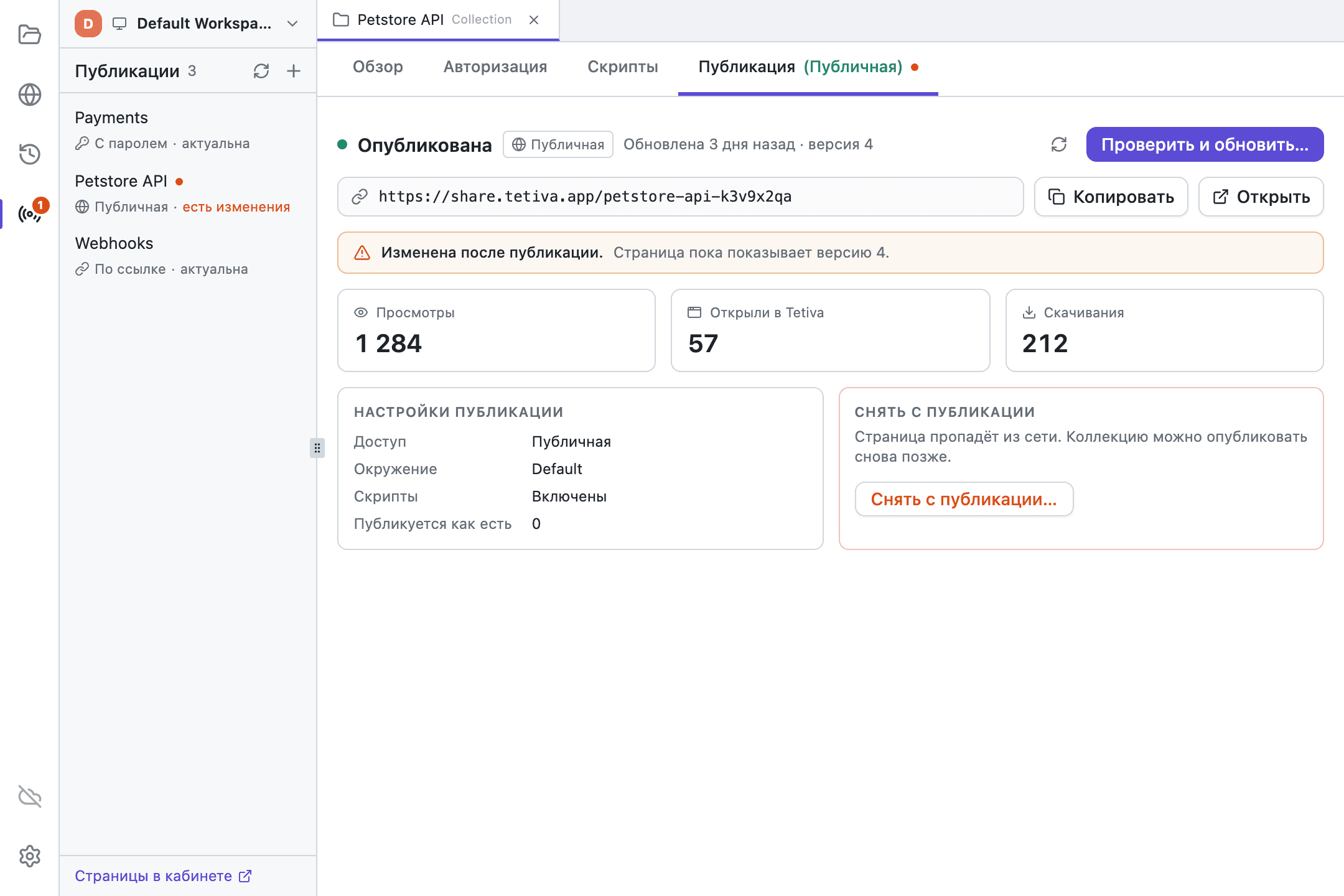Refresh the publications list in sidebar
Viewport: 1344px width, 896px height.
261,71
